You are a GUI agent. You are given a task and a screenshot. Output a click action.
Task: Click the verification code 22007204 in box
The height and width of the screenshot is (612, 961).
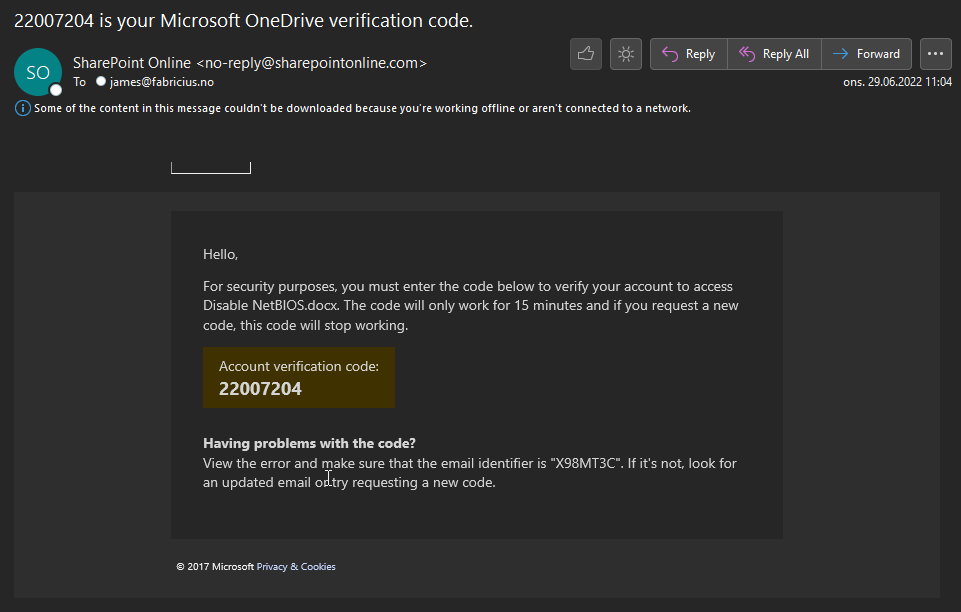coord(260,389)
